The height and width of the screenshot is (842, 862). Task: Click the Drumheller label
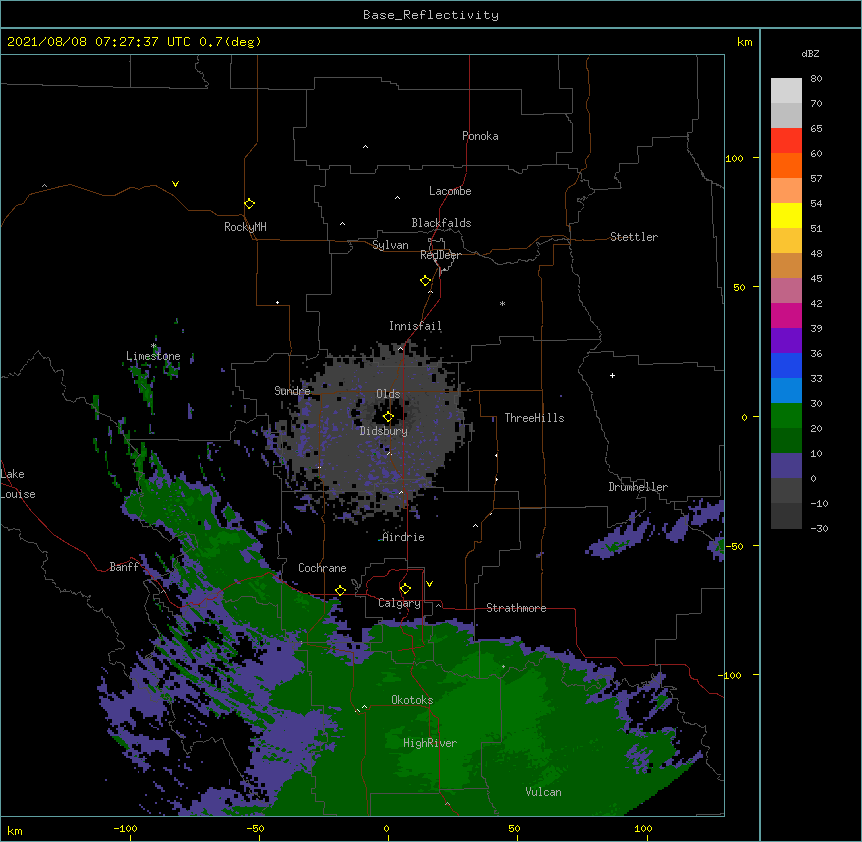(x=638, y=487)
